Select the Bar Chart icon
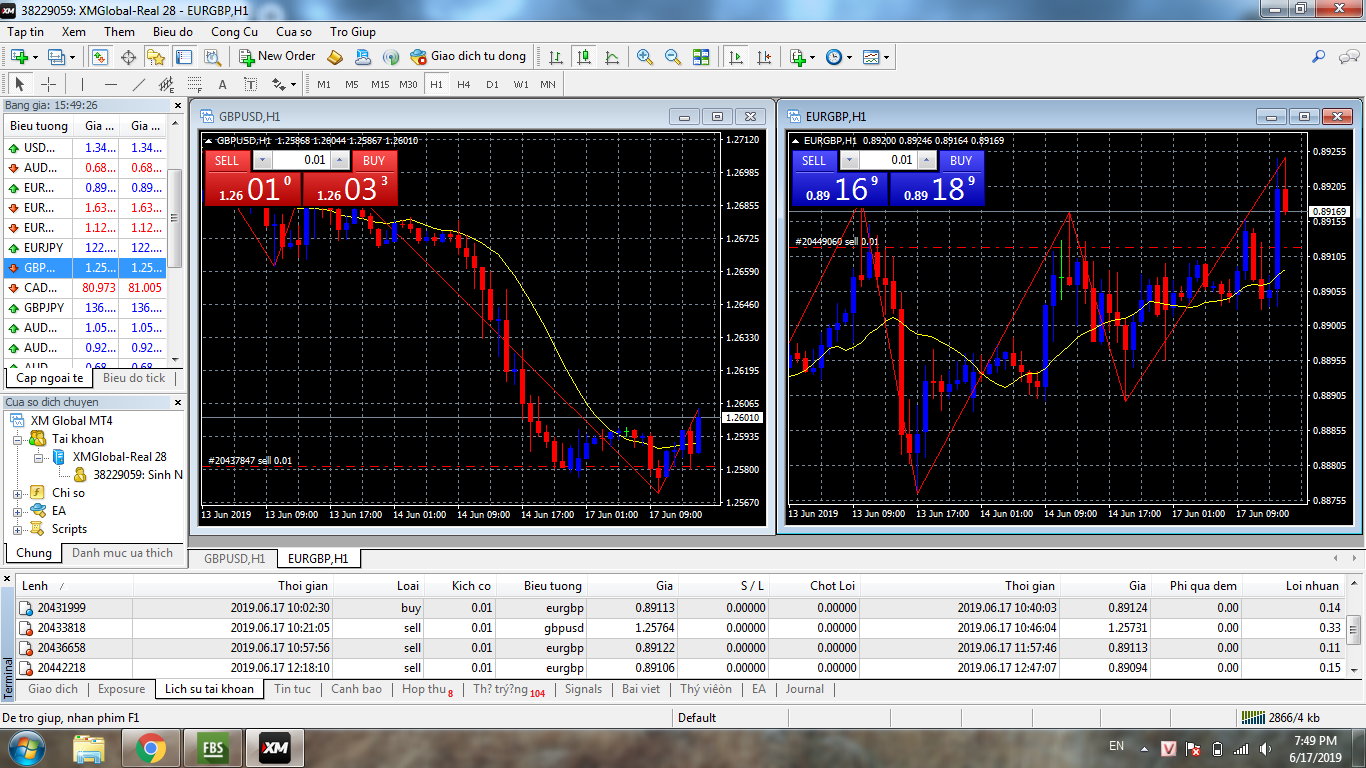Screen dimensions: 1366x768 pyautogui.click(x=556, y=57)
